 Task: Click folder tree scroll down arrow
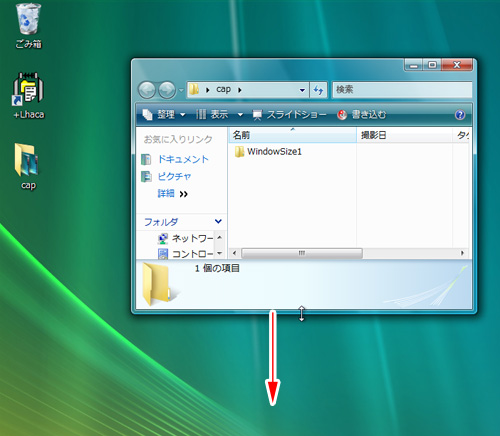(x=219, y=253)
